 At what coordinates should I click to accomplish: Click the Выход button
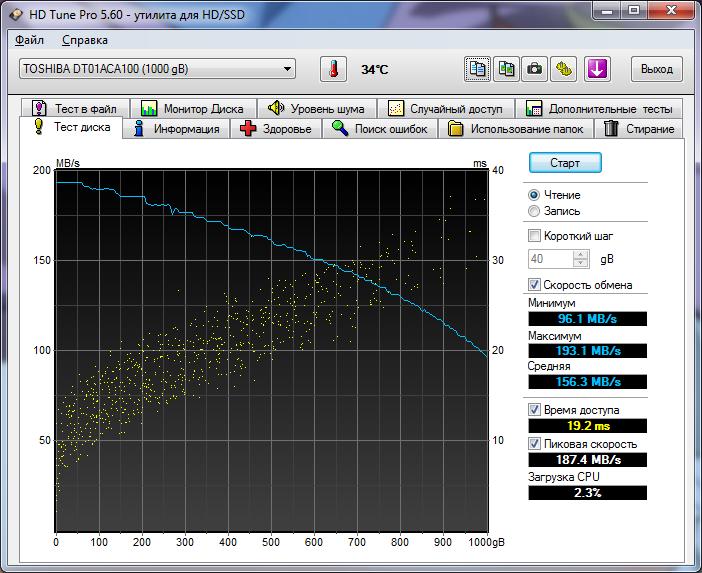point(656,69)
